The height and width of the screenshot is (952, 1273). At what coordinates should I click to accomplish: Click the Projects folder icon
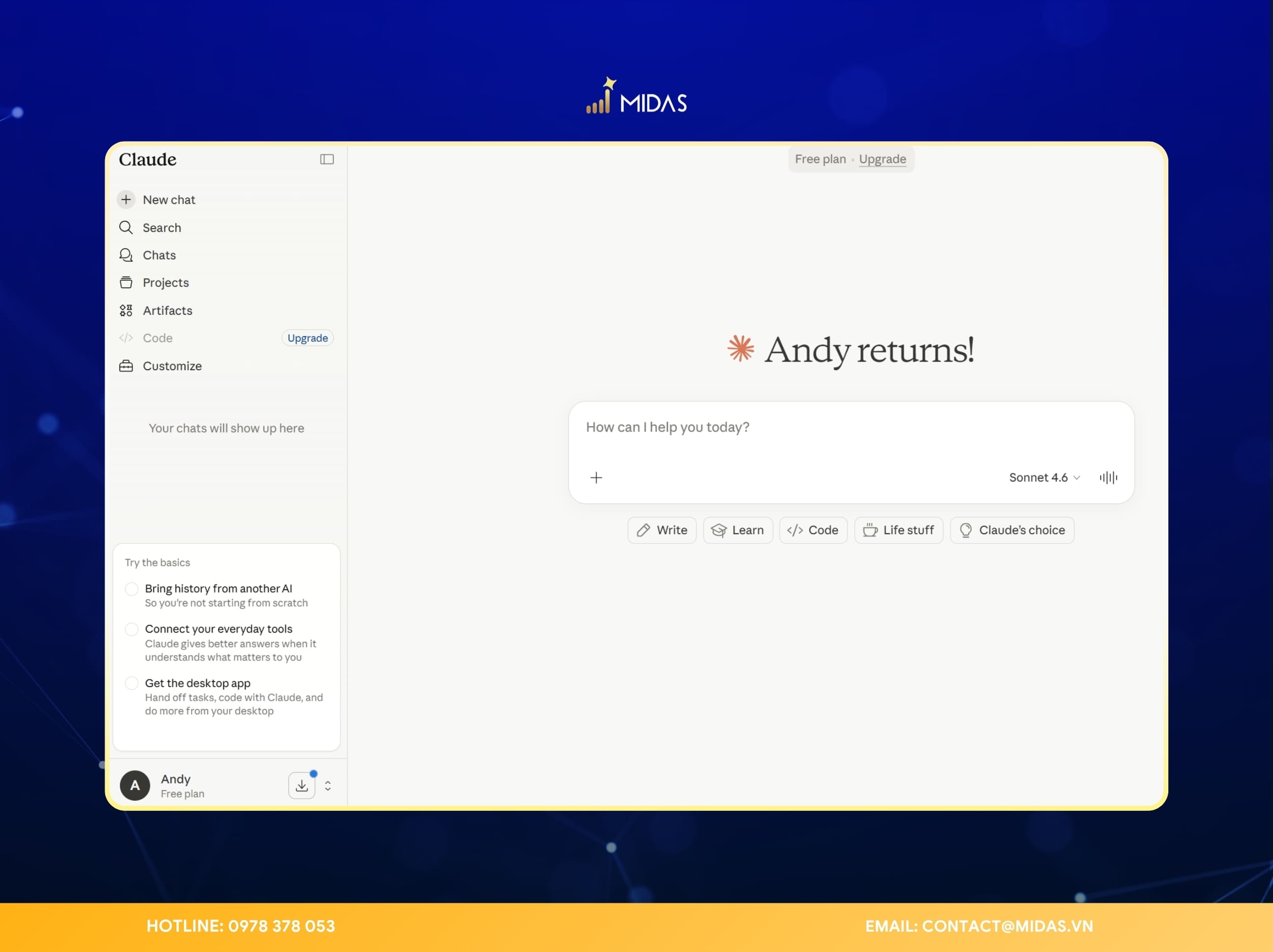click(x=126, y=282)
